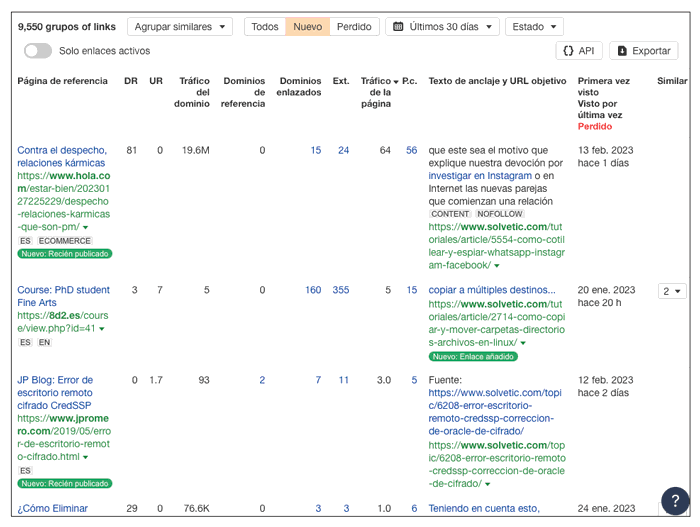
Task: Click the 160 linked domains value
Action: click(x=313, y=291)
